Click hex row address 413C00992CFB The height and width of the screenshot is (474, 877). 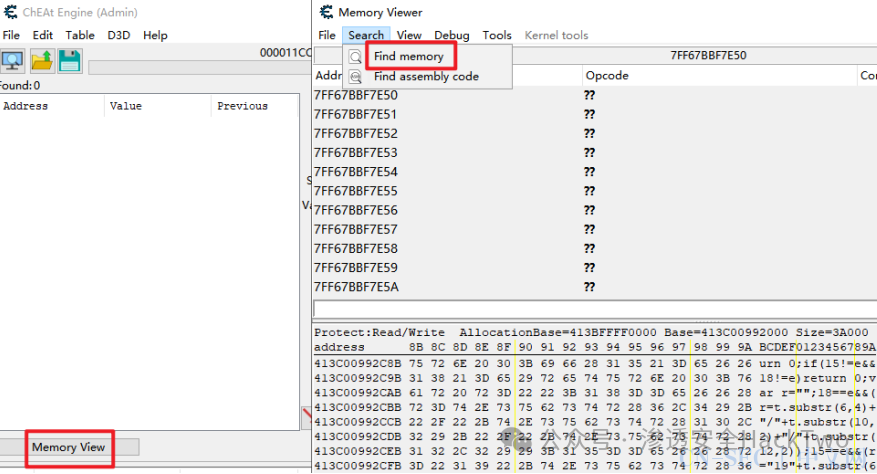coord(357,466)
